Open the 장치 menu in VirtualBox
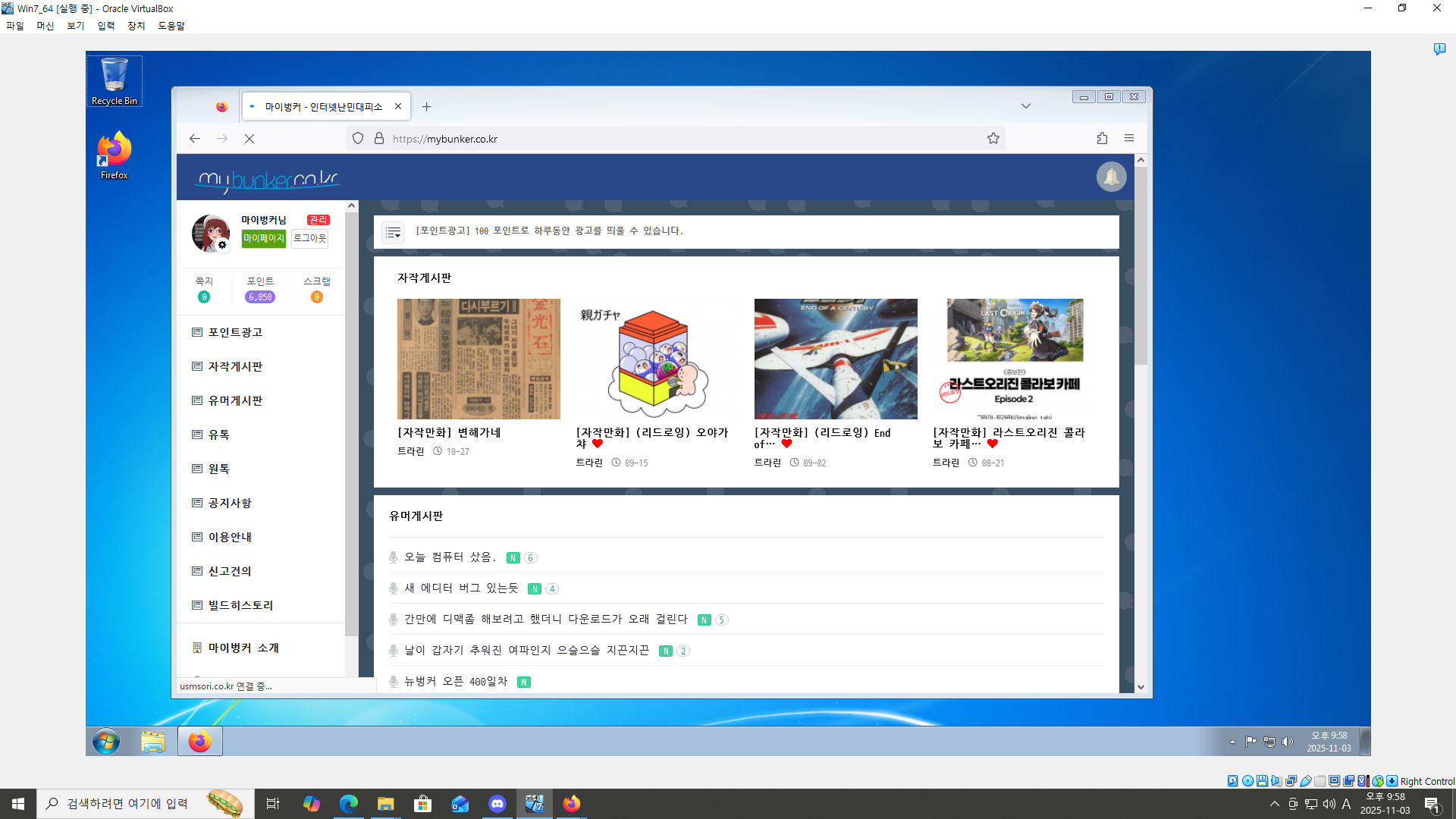This screenshot has height=819, width=1456. coord(136,26)
